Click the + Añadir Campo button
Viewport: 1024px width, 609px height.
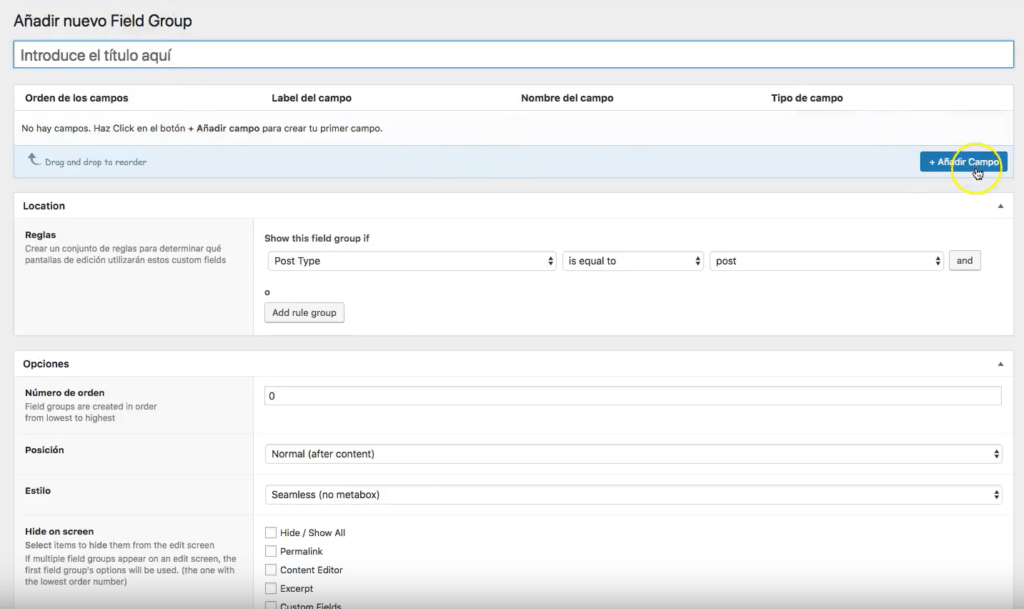(963, 162)
